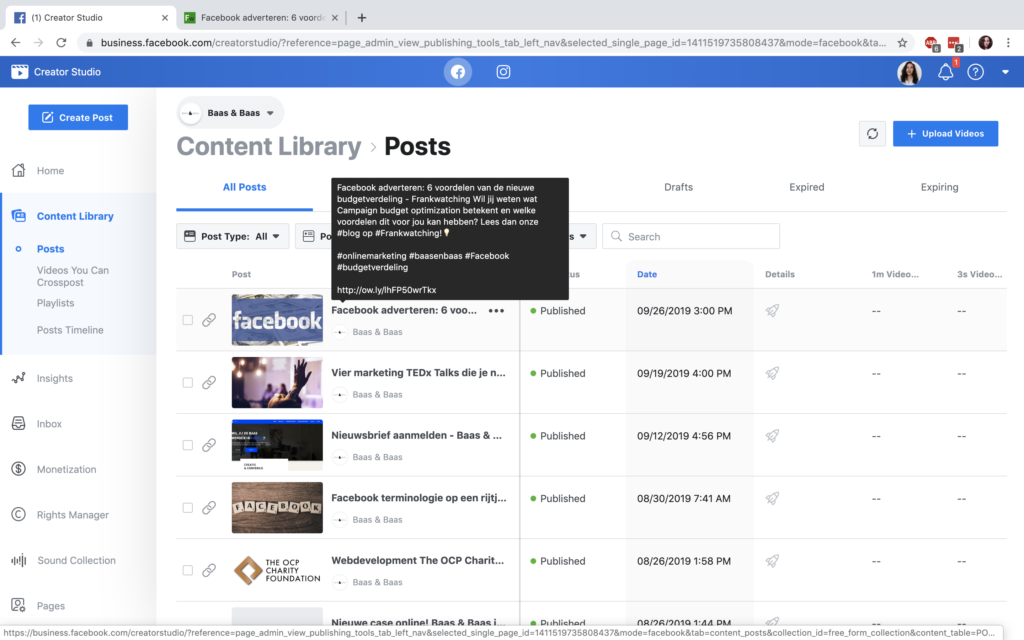The image size is (1024, 640).
Task: Open the All Posts tab
Action: [244, 187]
